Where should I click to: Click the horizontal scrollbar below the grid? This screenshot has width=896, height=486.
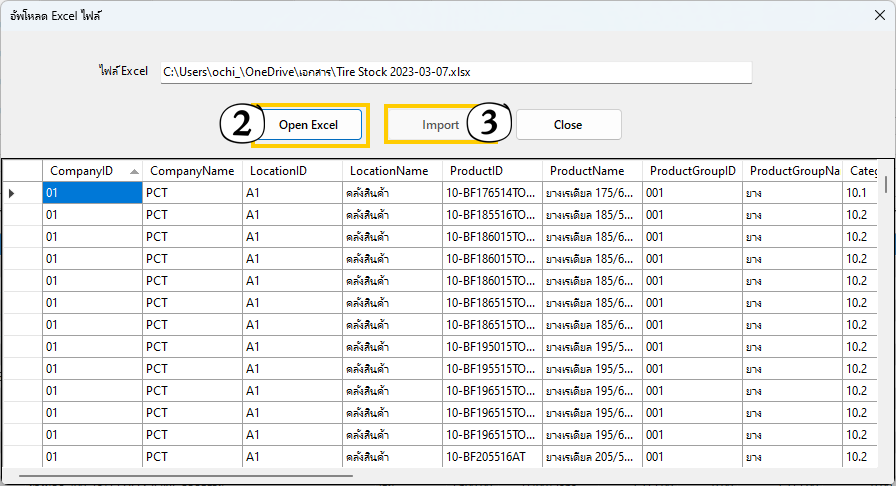(200, 473)
